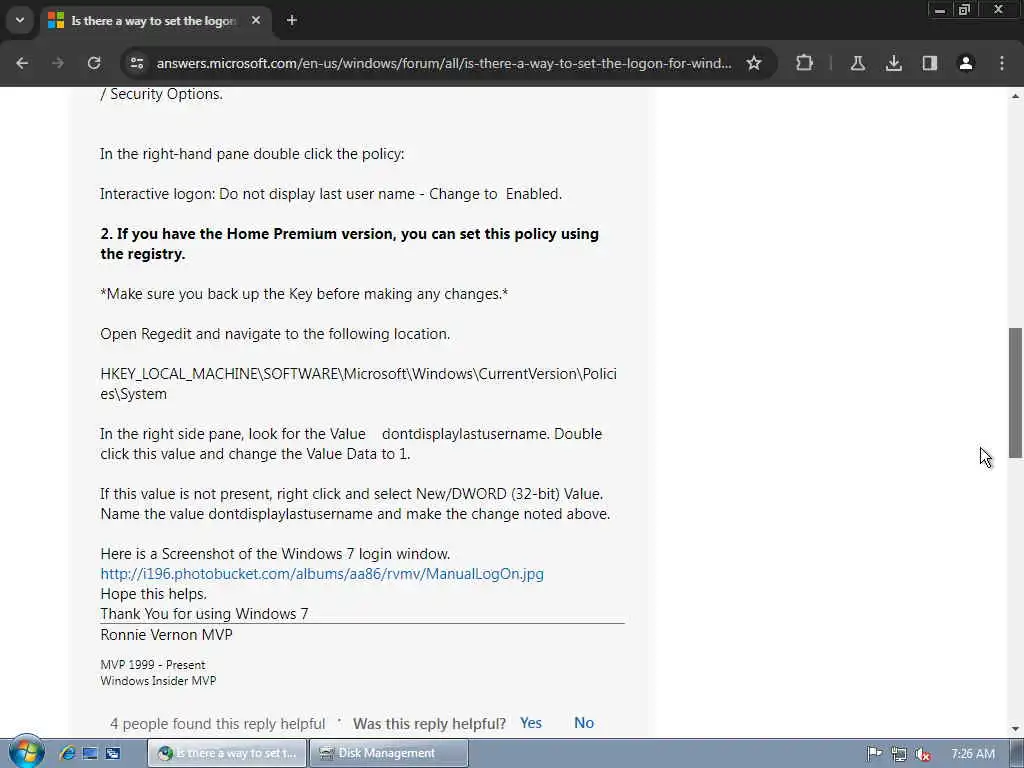Click the 'Ronnie Vernon MVP' signature text
This screenshot has width=1024, height=768.
166,635
